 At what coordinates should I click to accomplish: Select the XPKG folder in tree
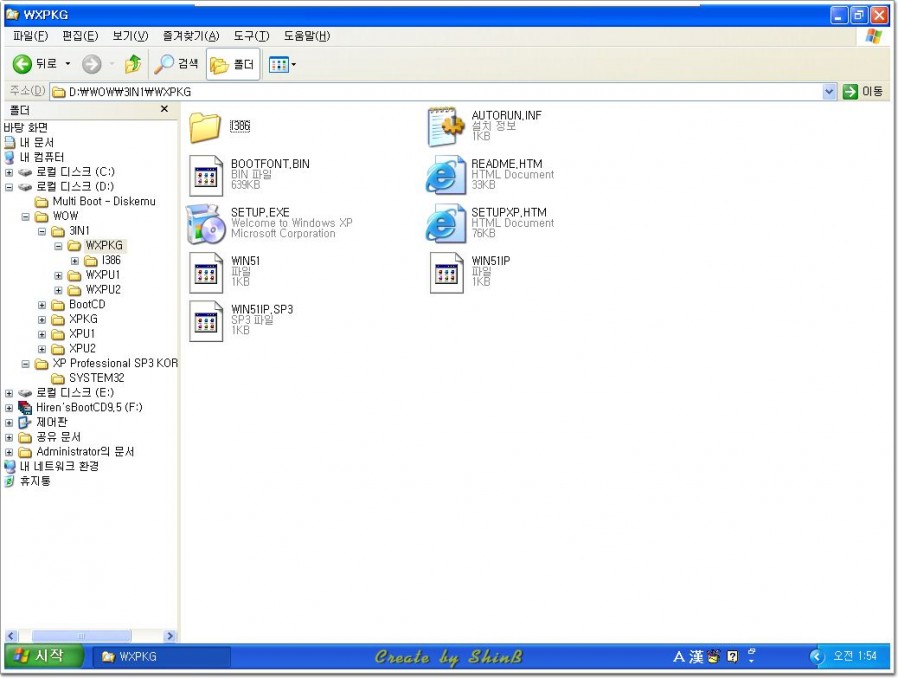[x=83, y=319]
